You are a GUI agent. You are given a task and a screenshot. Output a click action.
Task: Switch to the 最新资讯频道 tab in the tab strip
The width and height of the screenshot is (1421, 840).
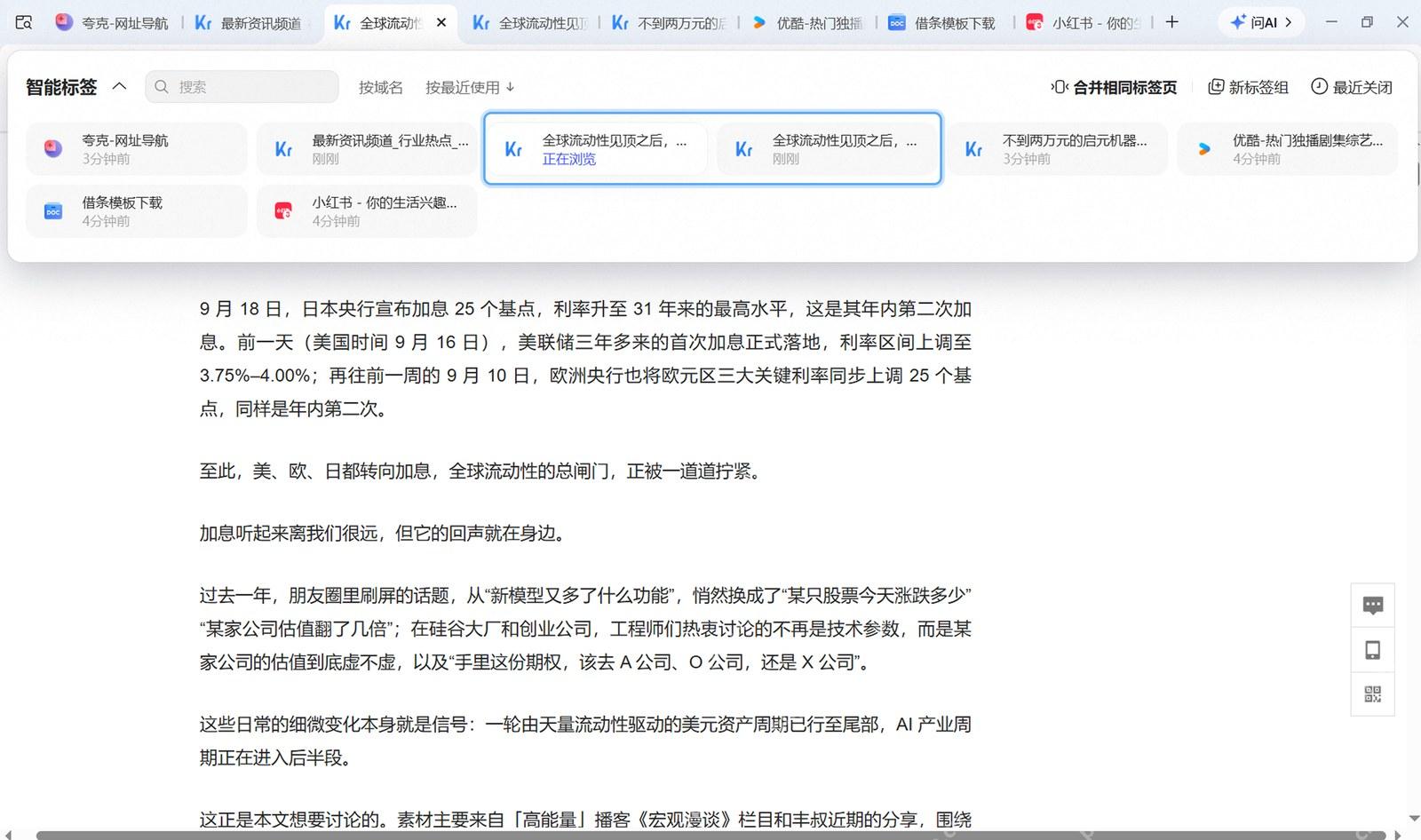point(250,22)
